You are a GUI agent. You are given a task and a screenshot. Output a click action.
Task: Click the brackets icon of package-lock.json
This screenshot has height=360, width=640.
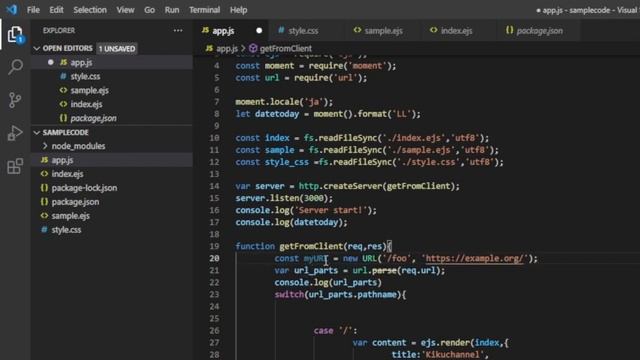coord(44,188)
